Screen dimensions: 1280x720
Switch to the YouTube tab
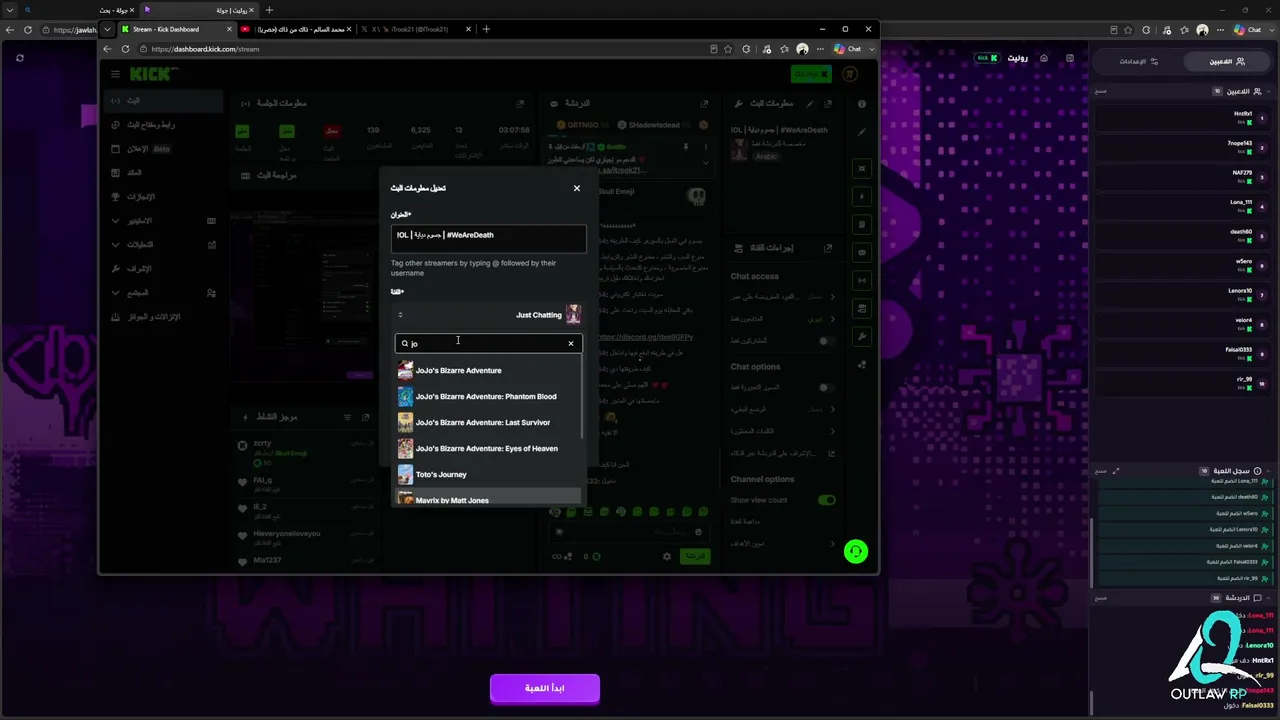pyautogui.click(x=294, y=29)
